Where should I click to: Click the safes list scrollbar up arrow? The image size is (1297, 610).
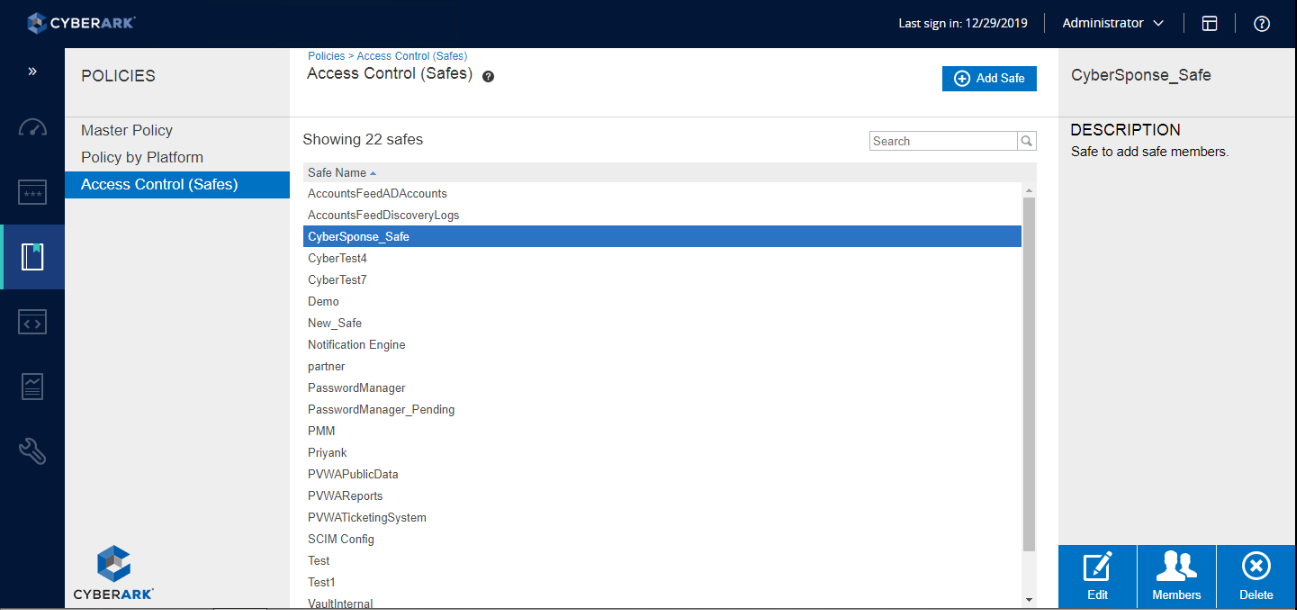[x=1029, y=190]
